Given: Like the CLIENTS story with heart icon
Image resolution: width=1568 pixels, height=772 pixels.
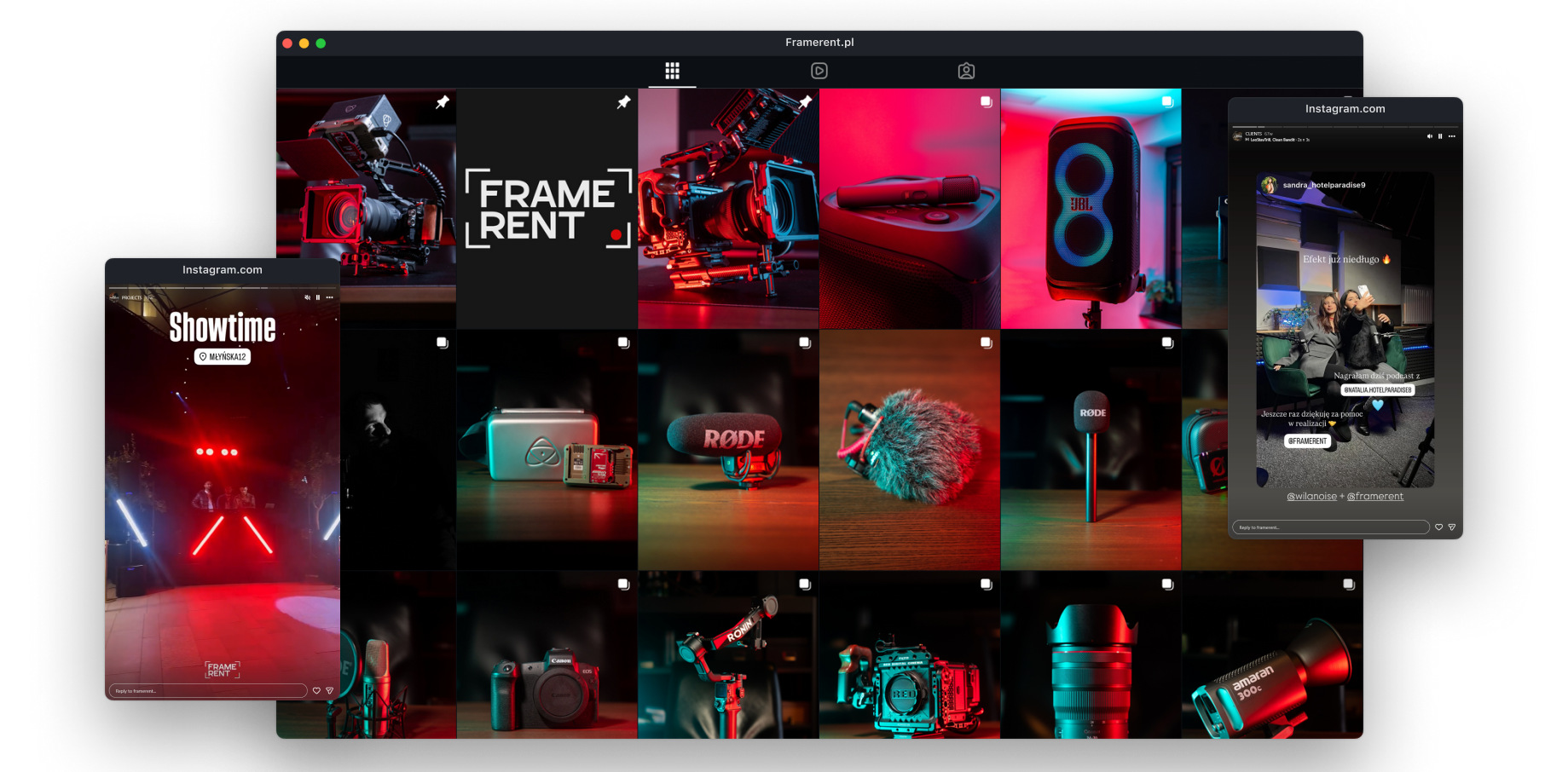Looking at the screenshot, I should pos(1438,527).
